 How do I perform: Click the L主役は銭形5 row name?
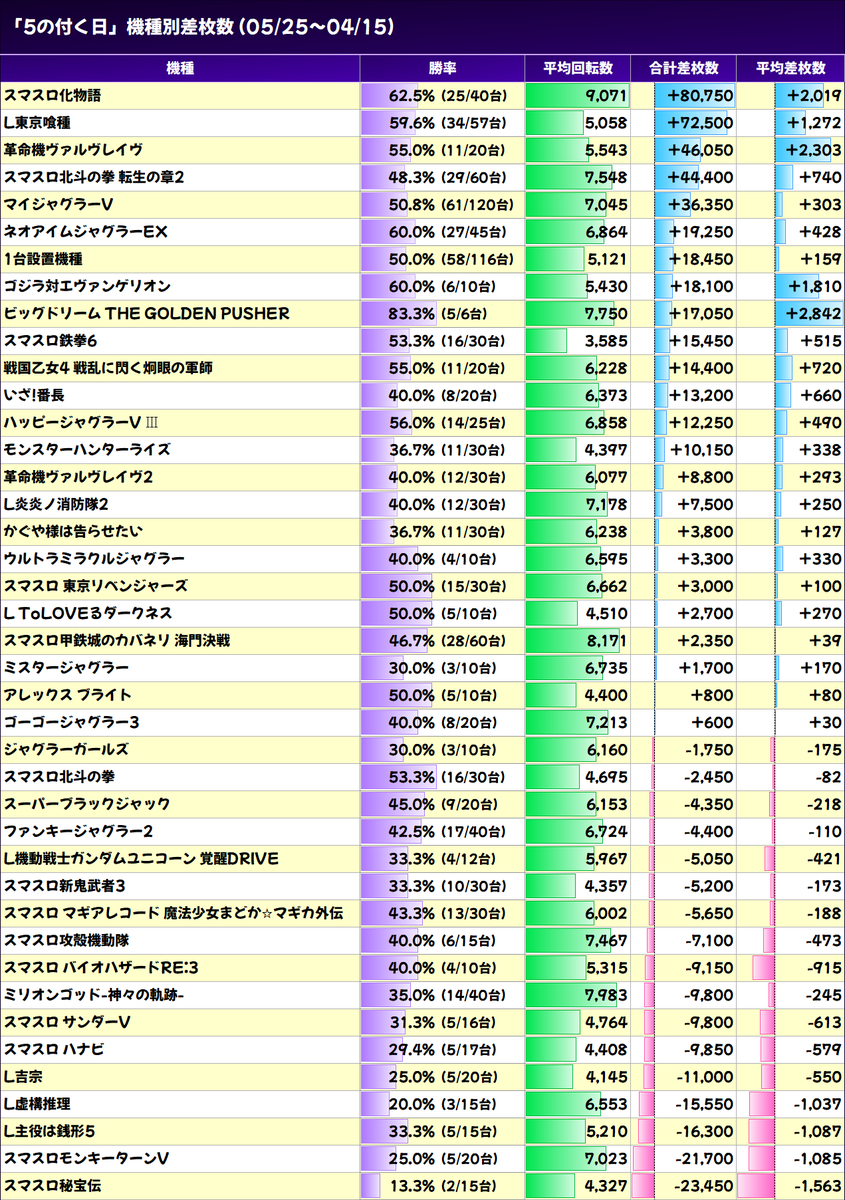point(49,1132)
